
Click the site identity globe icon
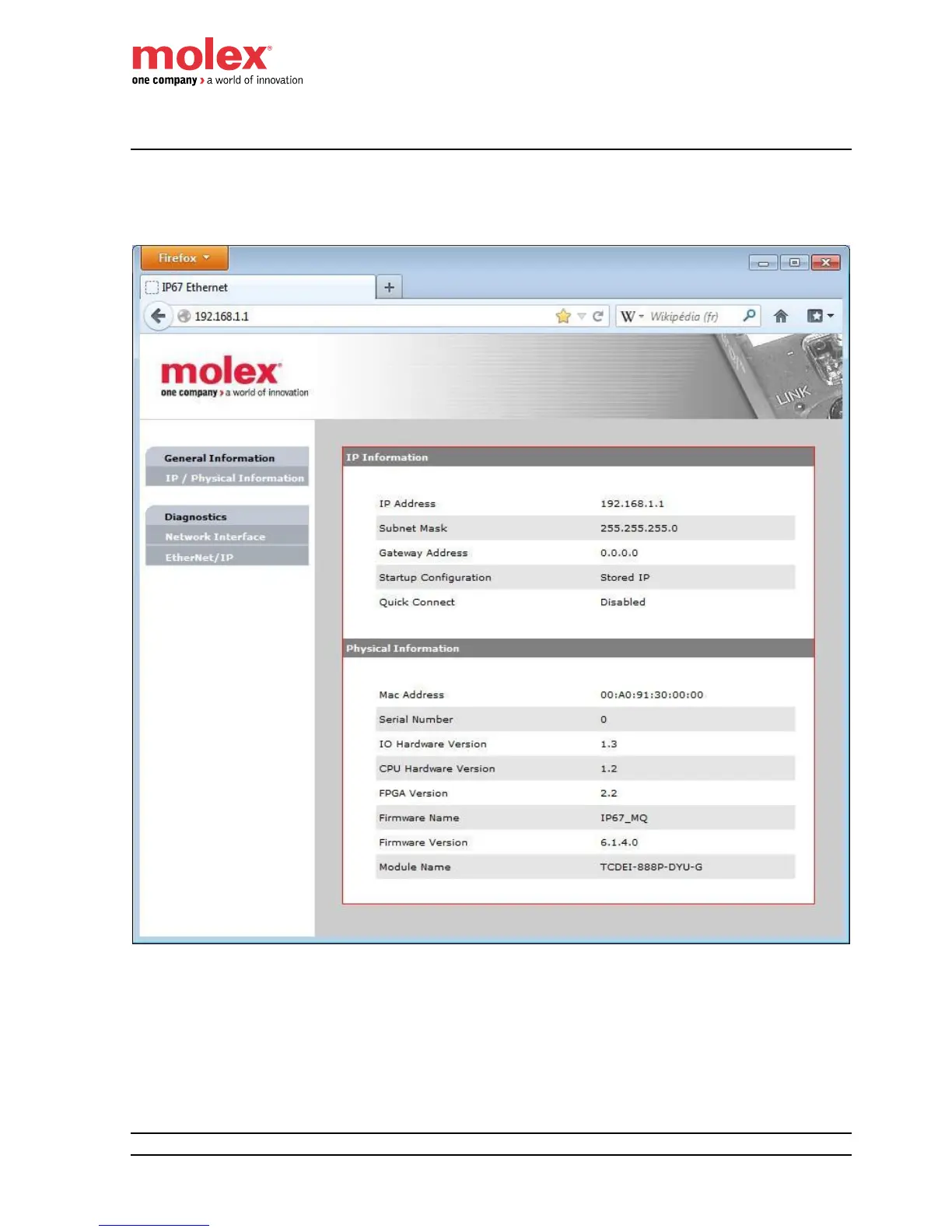tap(184, 317)
